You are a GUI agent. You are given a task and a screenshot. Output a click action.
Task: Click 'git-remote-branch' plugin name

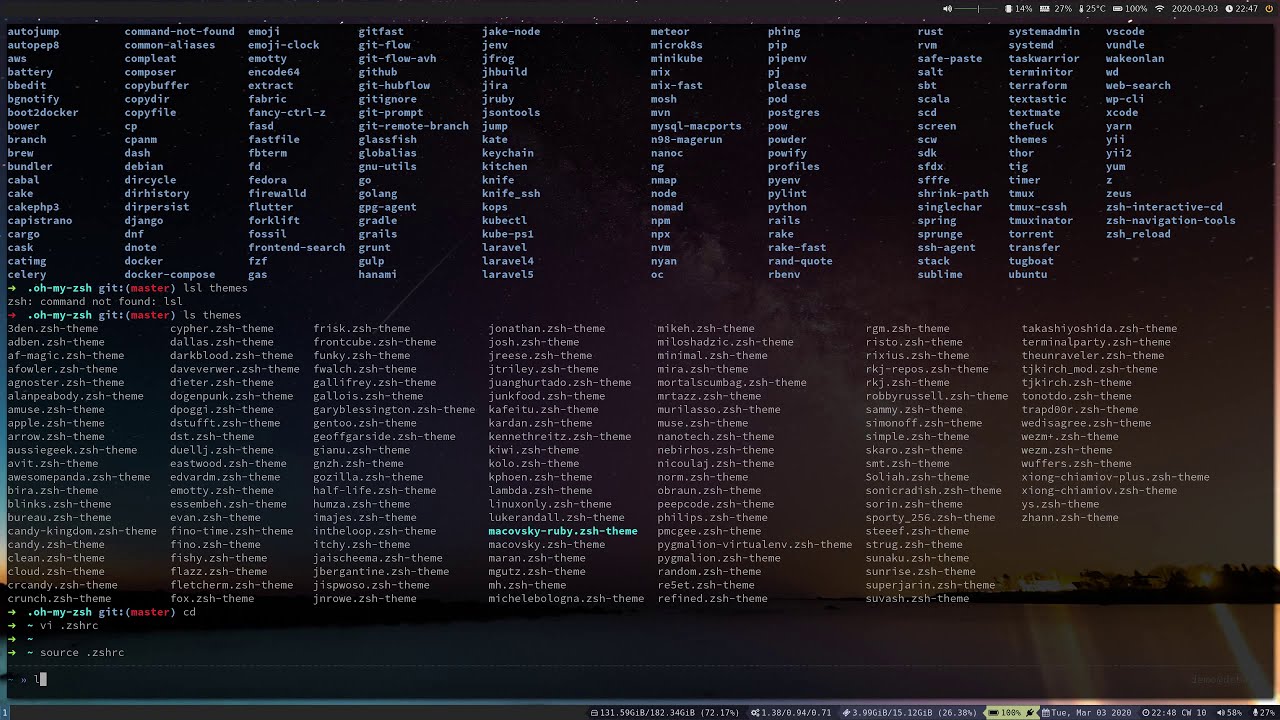pyautogui.click(x=413, y=126)
